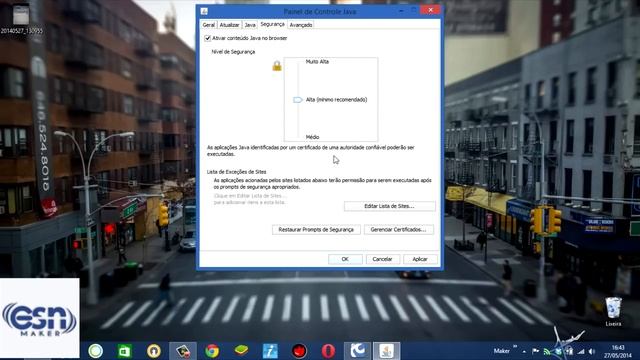Switch to the Java Control Panel taskbar button
The height and width of the screenshot is (360, 640).
(387, 351)
